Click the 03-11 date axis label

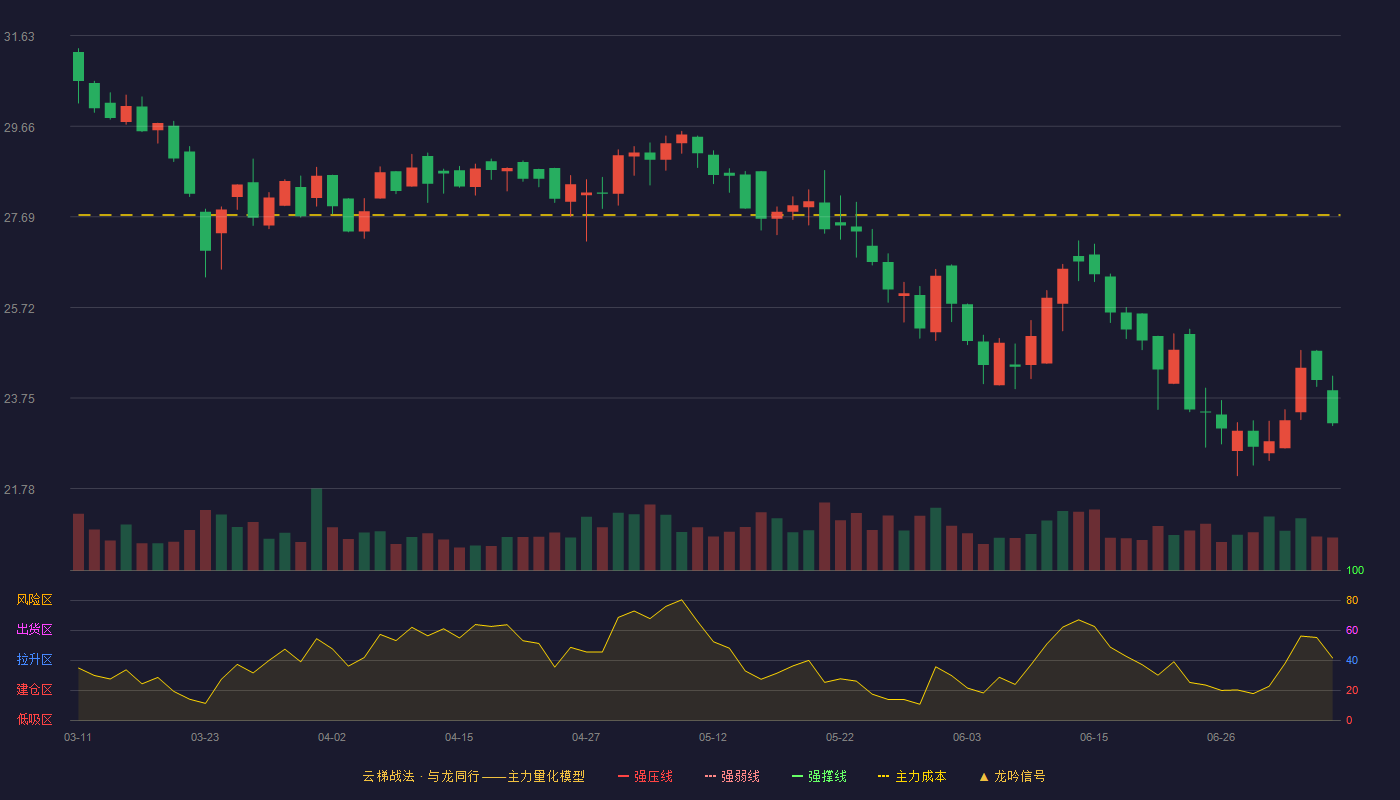click(78, 737)
